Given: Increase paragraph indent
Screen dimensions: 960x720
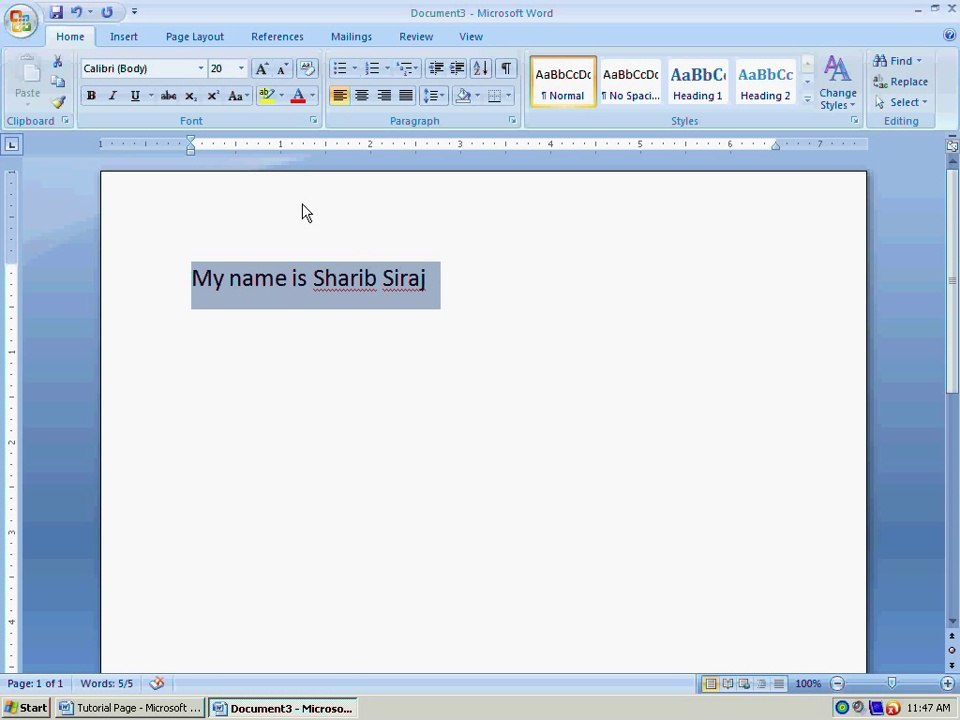Looking at the screenshot, I should [x=457, y=68].
